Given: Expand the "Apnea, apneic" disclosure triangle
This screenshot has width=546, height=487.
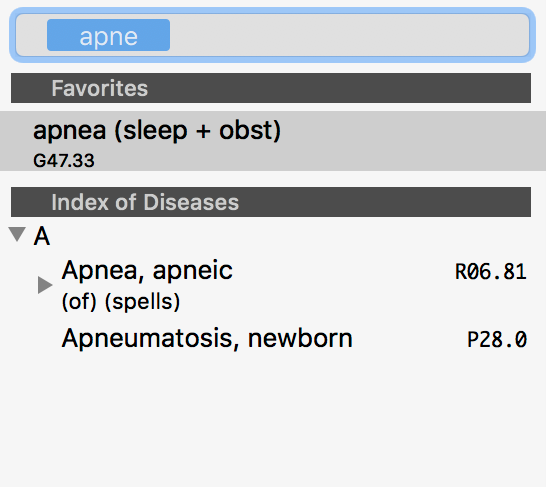Looking at the screenshot, I should click(x=45, y=285).
